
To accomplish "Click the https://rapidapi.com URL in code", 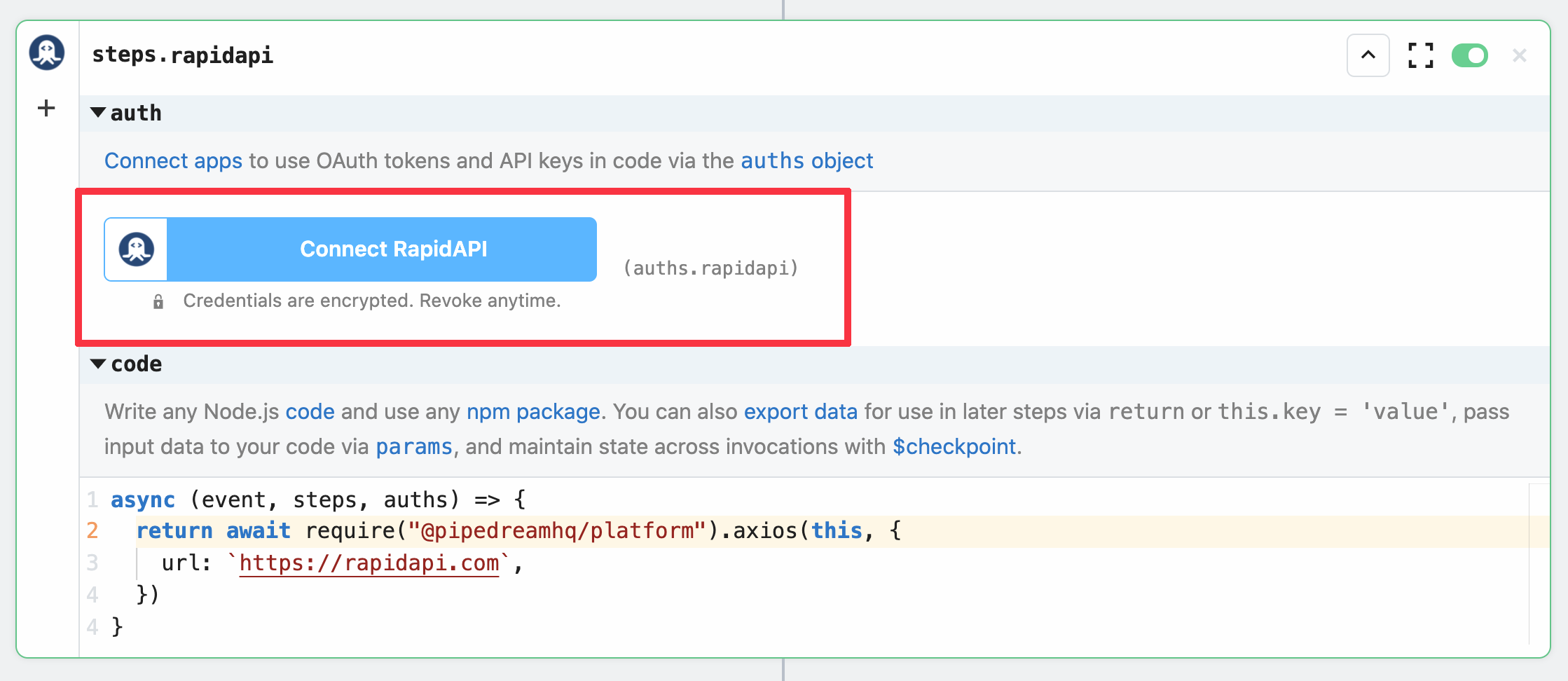I will coord(369,563).
